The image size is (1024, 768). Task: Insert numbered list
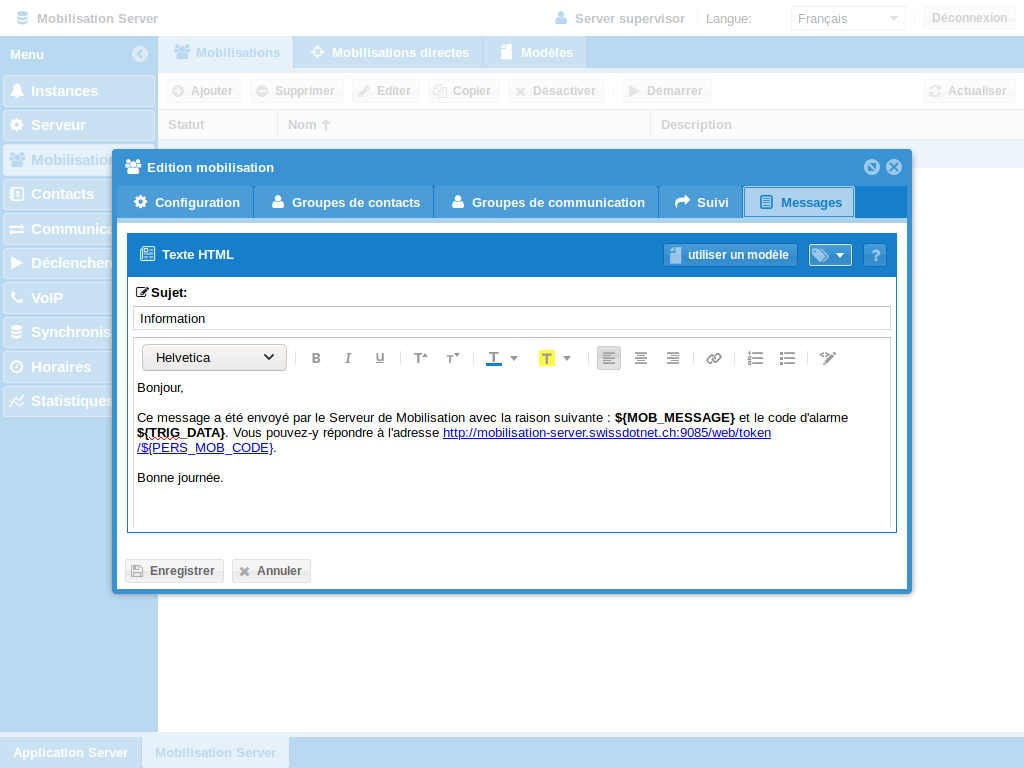[755, 358]
